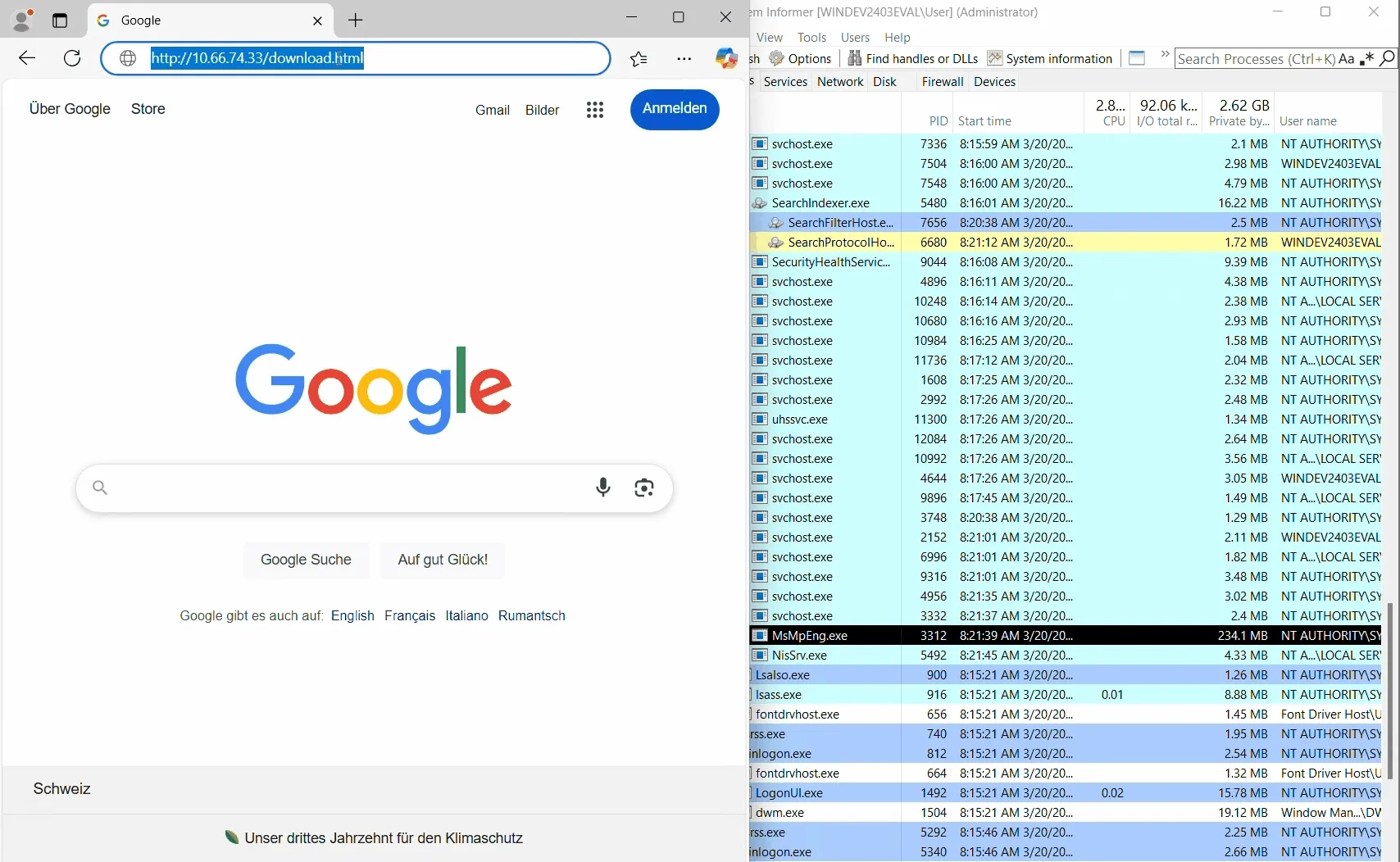The image size is (1400, 862).
Task: Open the Tools menu
Action: coord(811,37)
